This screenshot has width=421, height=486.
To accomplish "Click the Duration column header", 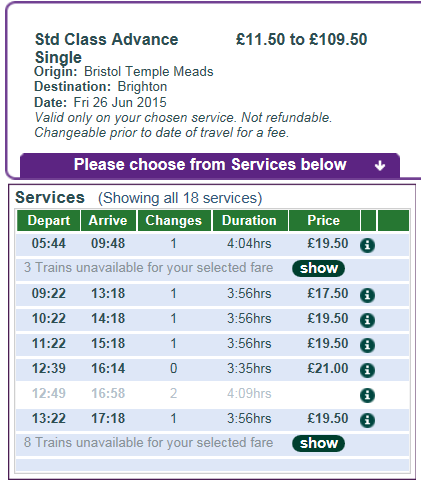I will 250,220.
